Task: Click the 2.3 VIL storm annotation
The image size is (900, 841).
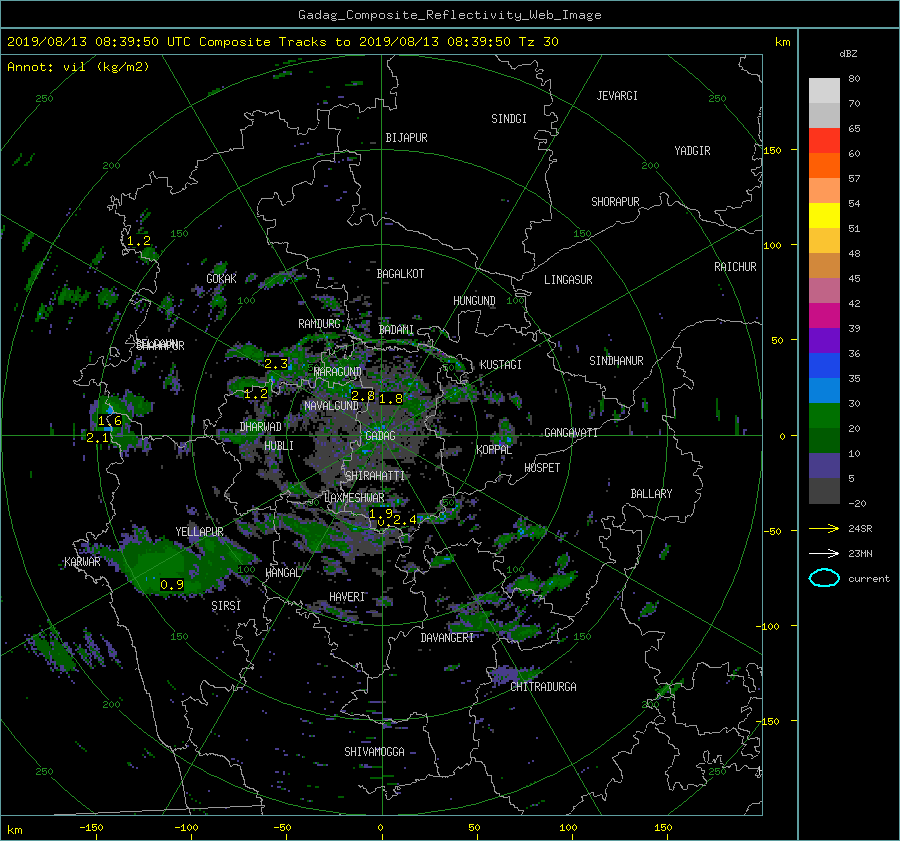Action: 276,364
